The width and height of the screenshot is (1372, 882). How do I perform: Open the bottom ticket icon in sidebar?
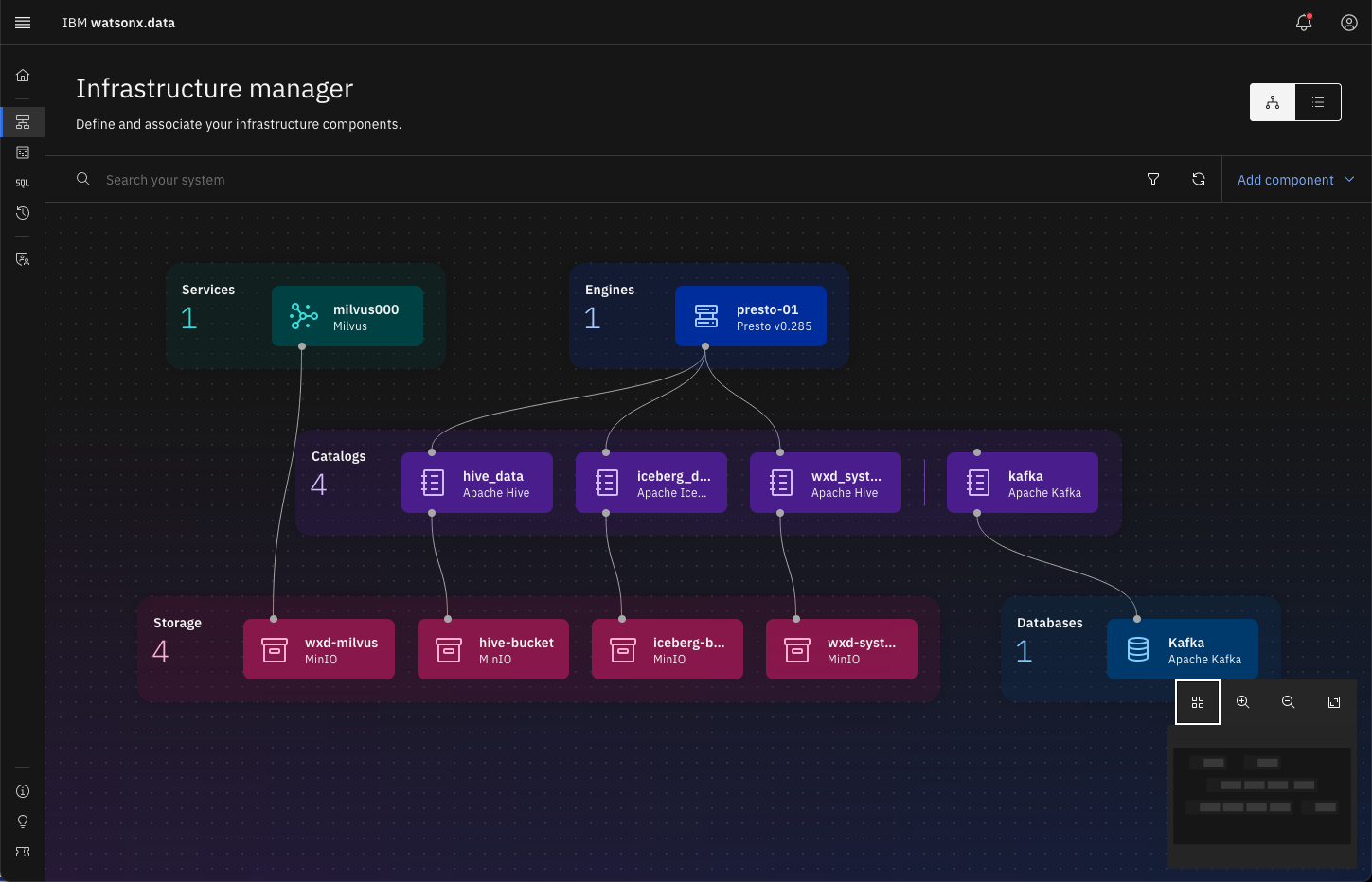(23, 852)
